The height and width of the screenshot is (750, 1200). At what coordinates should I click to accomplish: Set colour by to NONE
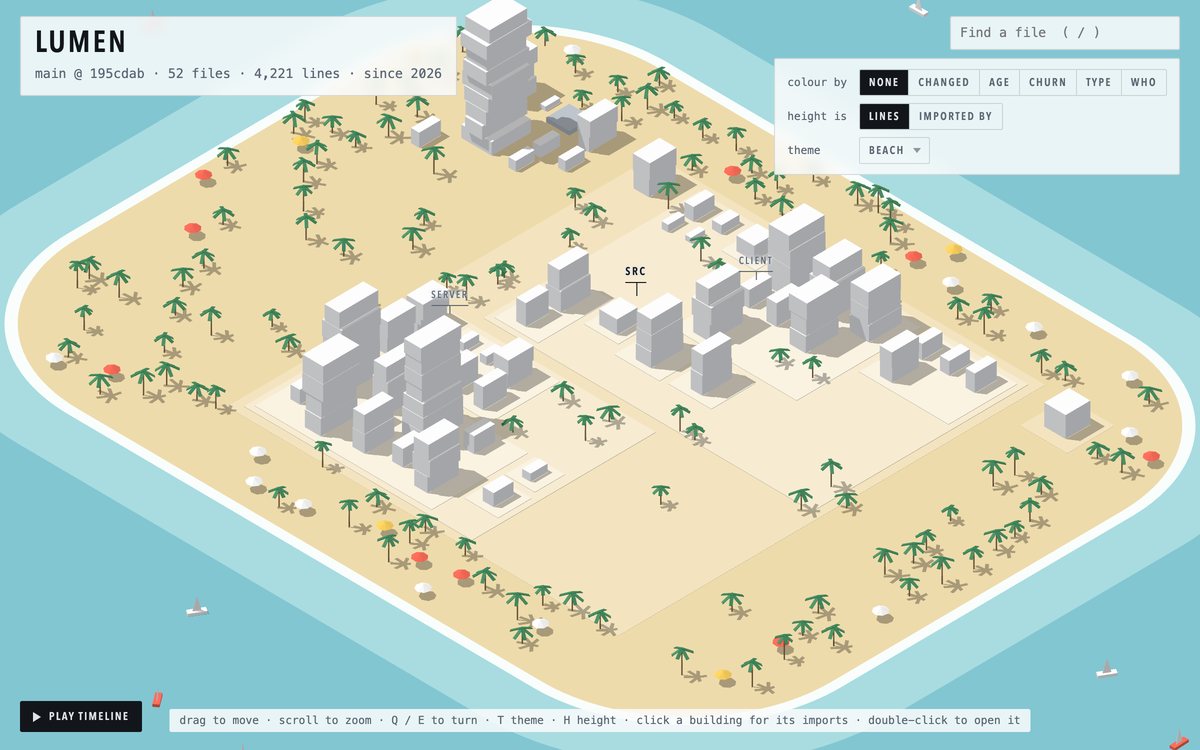pyautogui.click(x=884, y=82)
